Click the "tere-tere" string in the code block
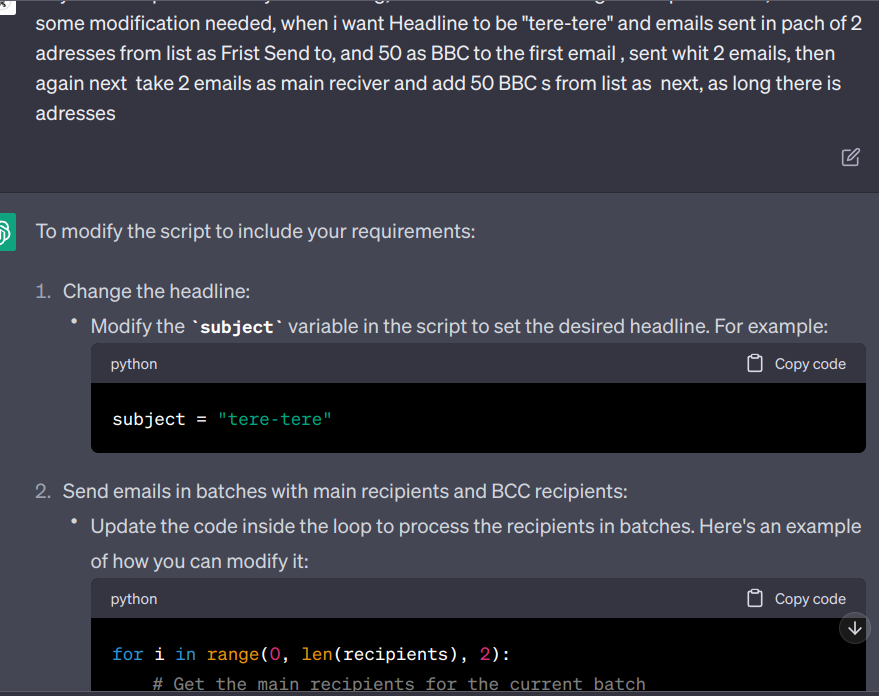The width and height of the screenshot is (879, 696). tap(274, 419)
